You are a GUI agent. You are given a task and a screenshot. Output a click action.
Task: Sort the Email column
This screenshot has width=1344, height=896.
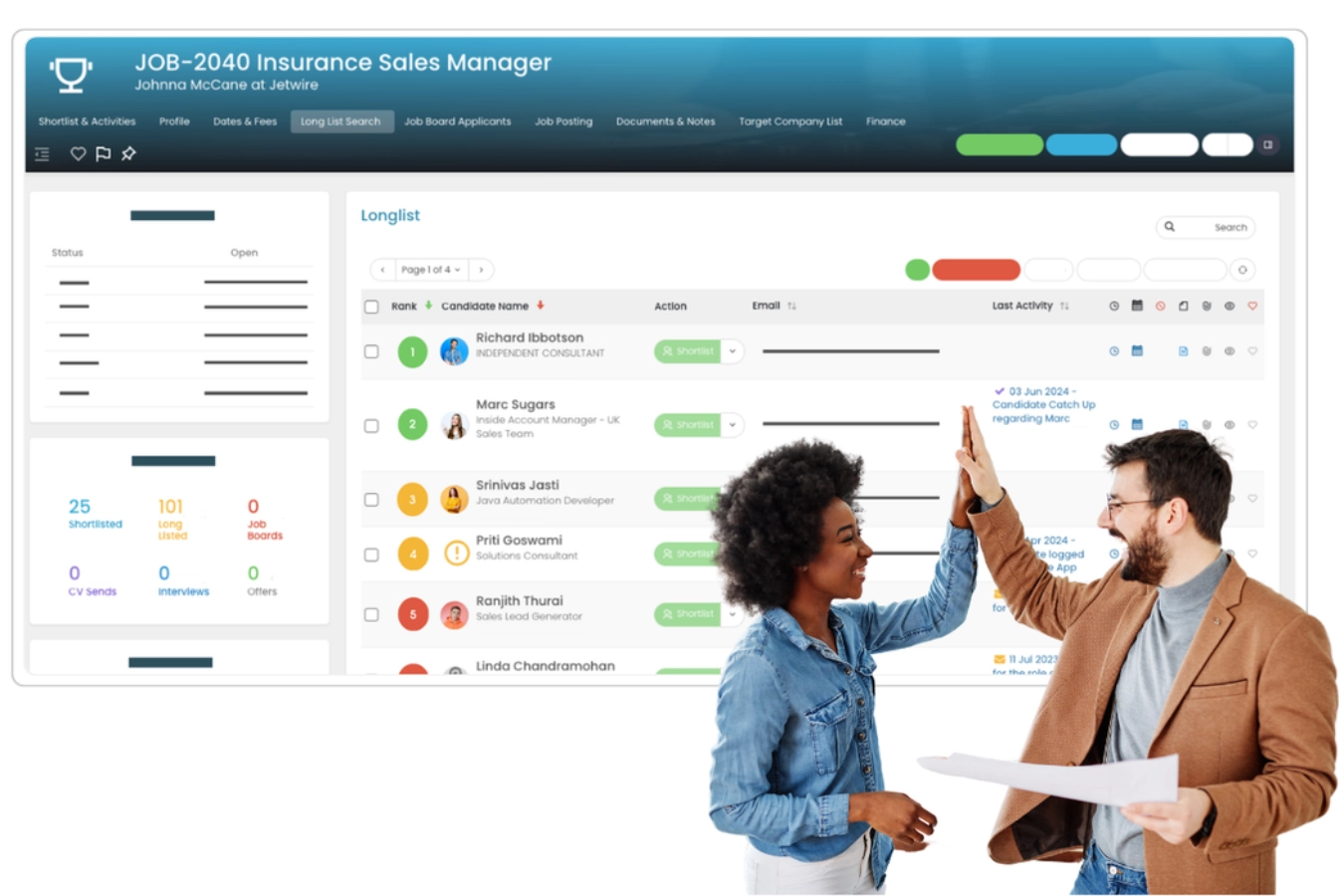(791, 306)
